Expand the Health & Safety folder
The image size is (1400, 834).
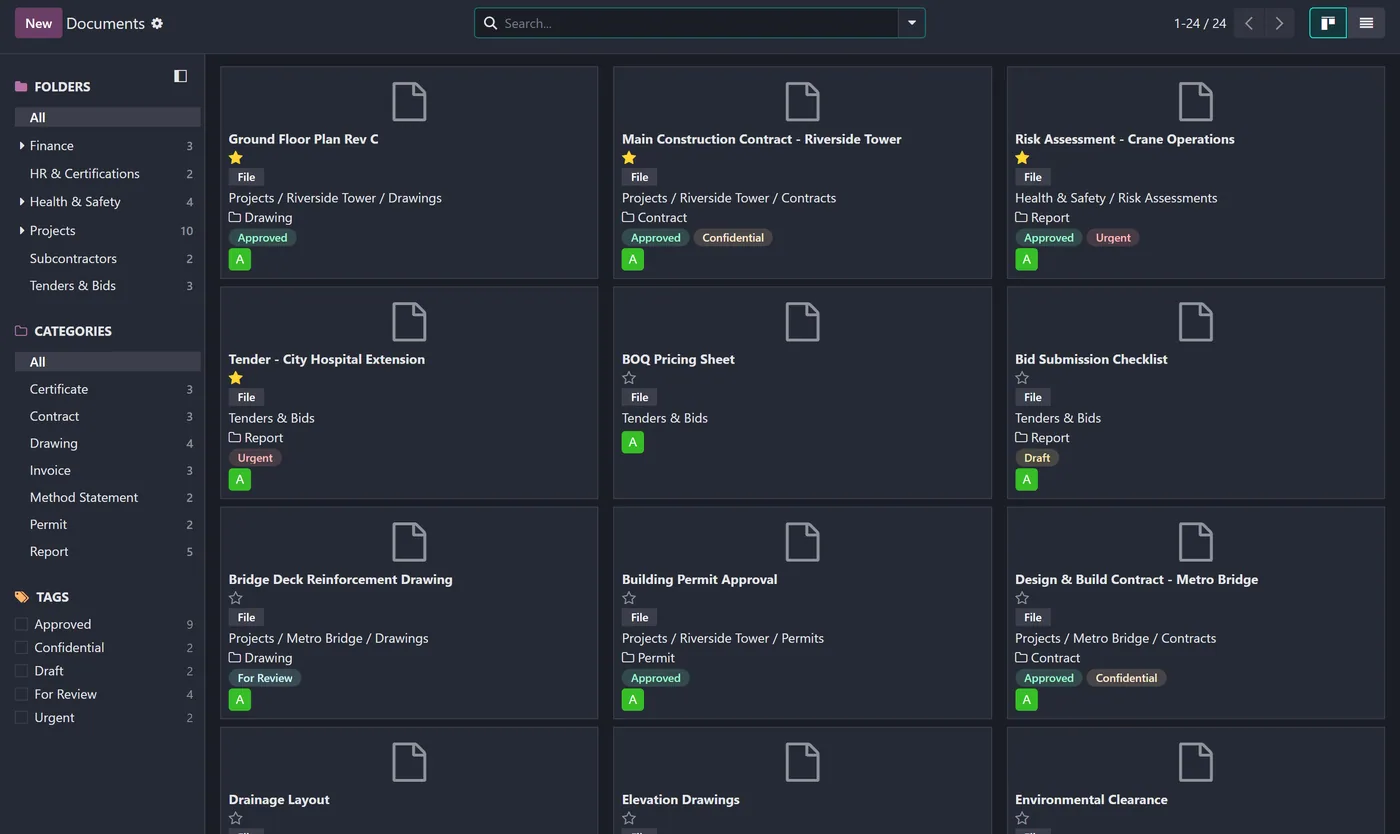tap(22, 202)
